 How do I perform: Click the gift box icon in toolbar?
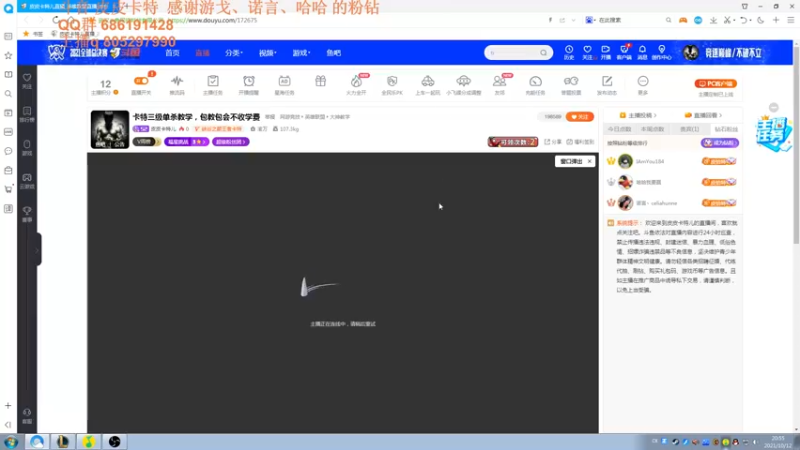(x=320, y=81)
